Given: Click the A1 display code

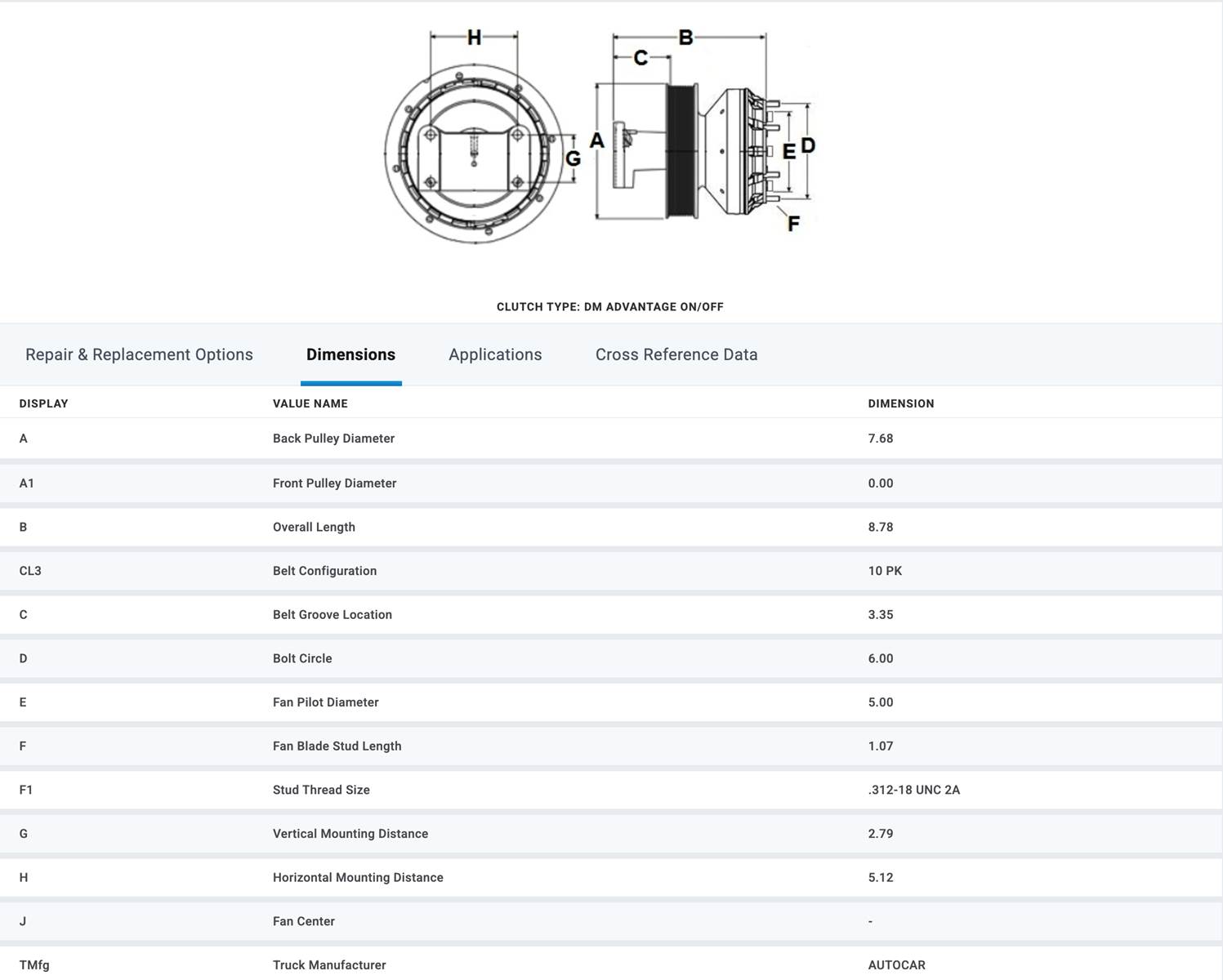Looking at the screenshot, I should point(27,483).
